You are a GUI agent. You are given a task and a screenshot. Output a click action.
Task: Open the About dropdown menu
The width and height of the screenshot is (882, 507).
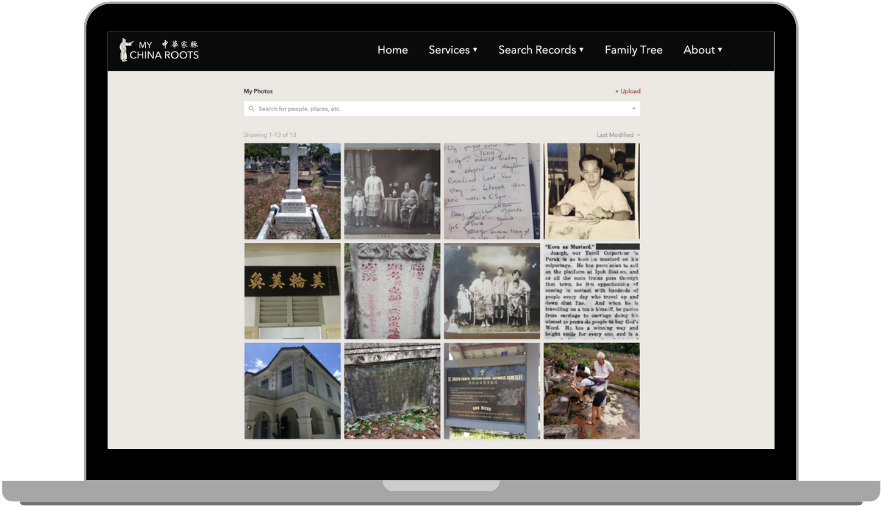pos(702,50)
